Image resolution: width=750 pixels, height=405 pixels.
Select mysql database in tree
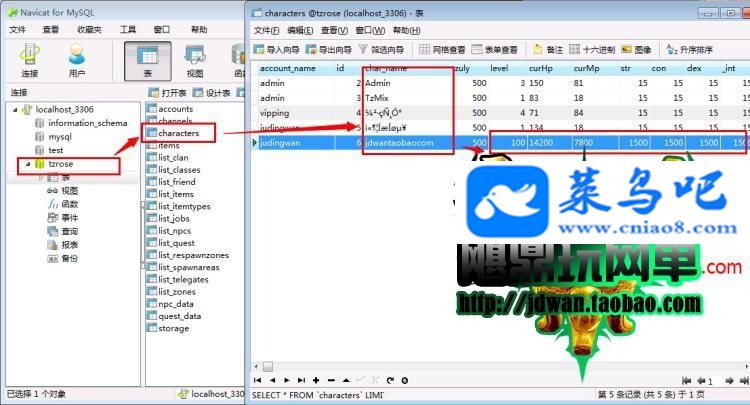pos(60,137)
